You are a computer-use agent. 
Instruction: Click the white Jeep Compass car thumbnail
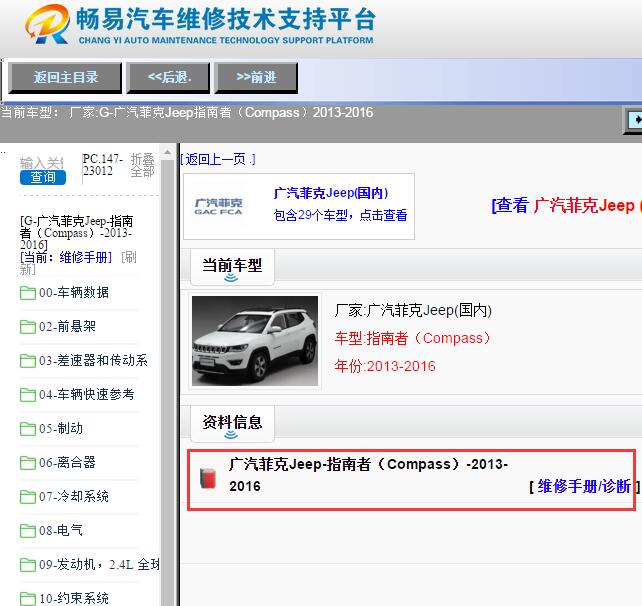(255, 341)
